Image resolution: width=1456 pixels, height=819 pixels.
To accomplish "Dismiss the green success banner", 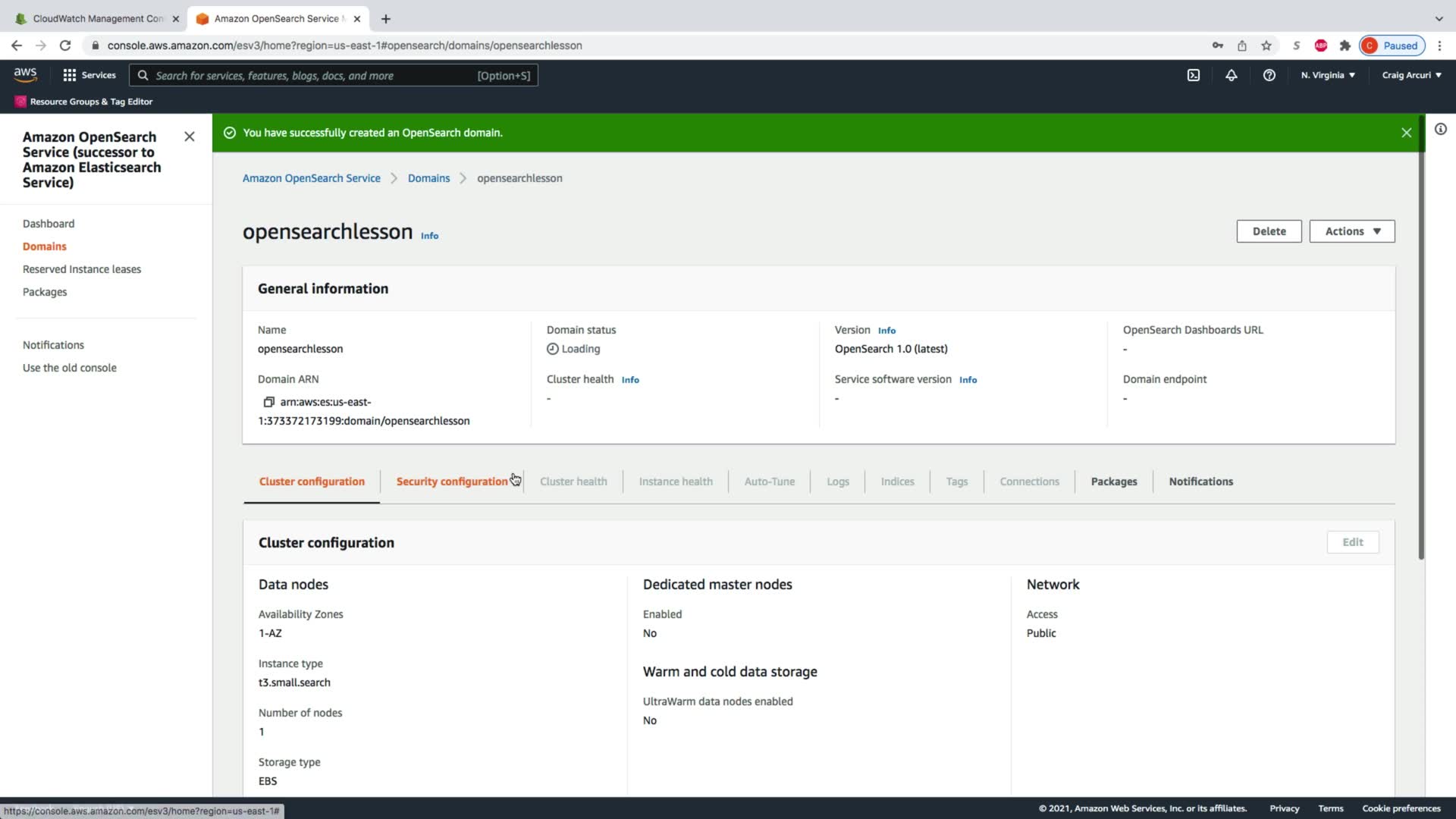I will click(1406, 133).
